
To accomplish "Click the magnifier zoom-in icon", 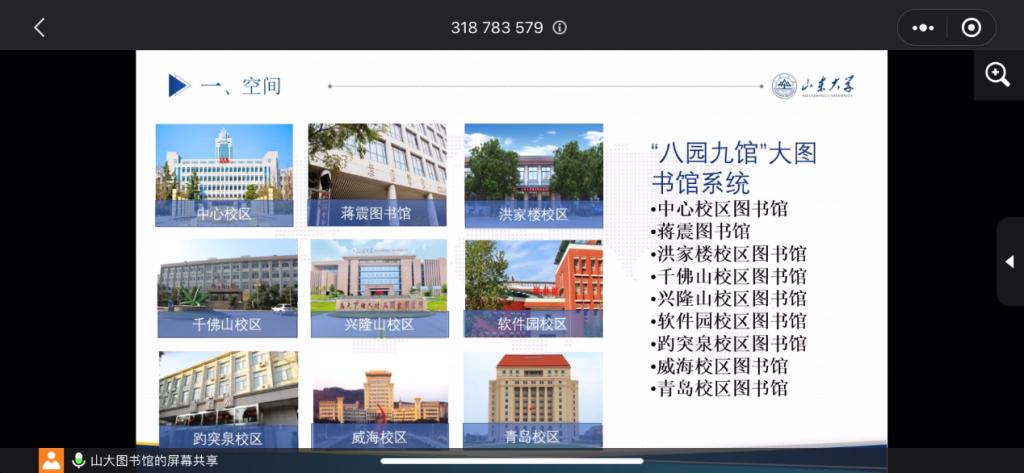I will click(998, 75).
